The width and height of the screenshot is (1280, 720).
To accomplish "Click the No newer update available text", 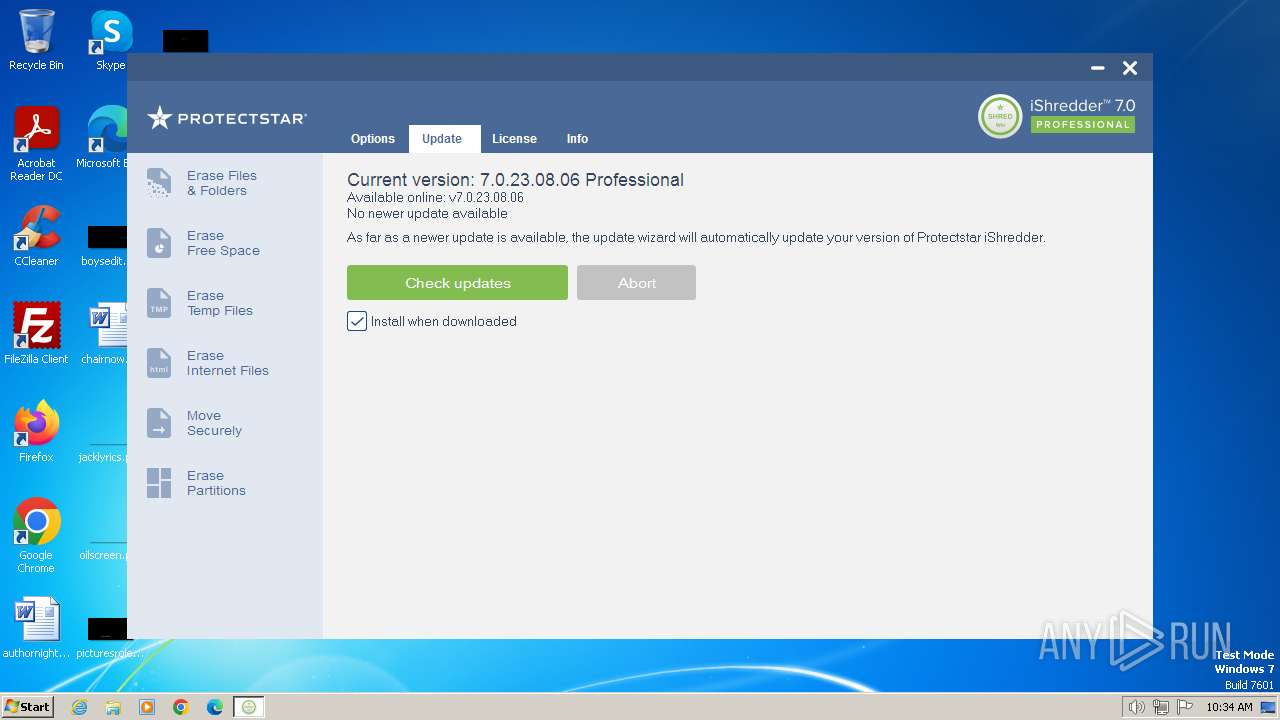I will pos(427,214).
